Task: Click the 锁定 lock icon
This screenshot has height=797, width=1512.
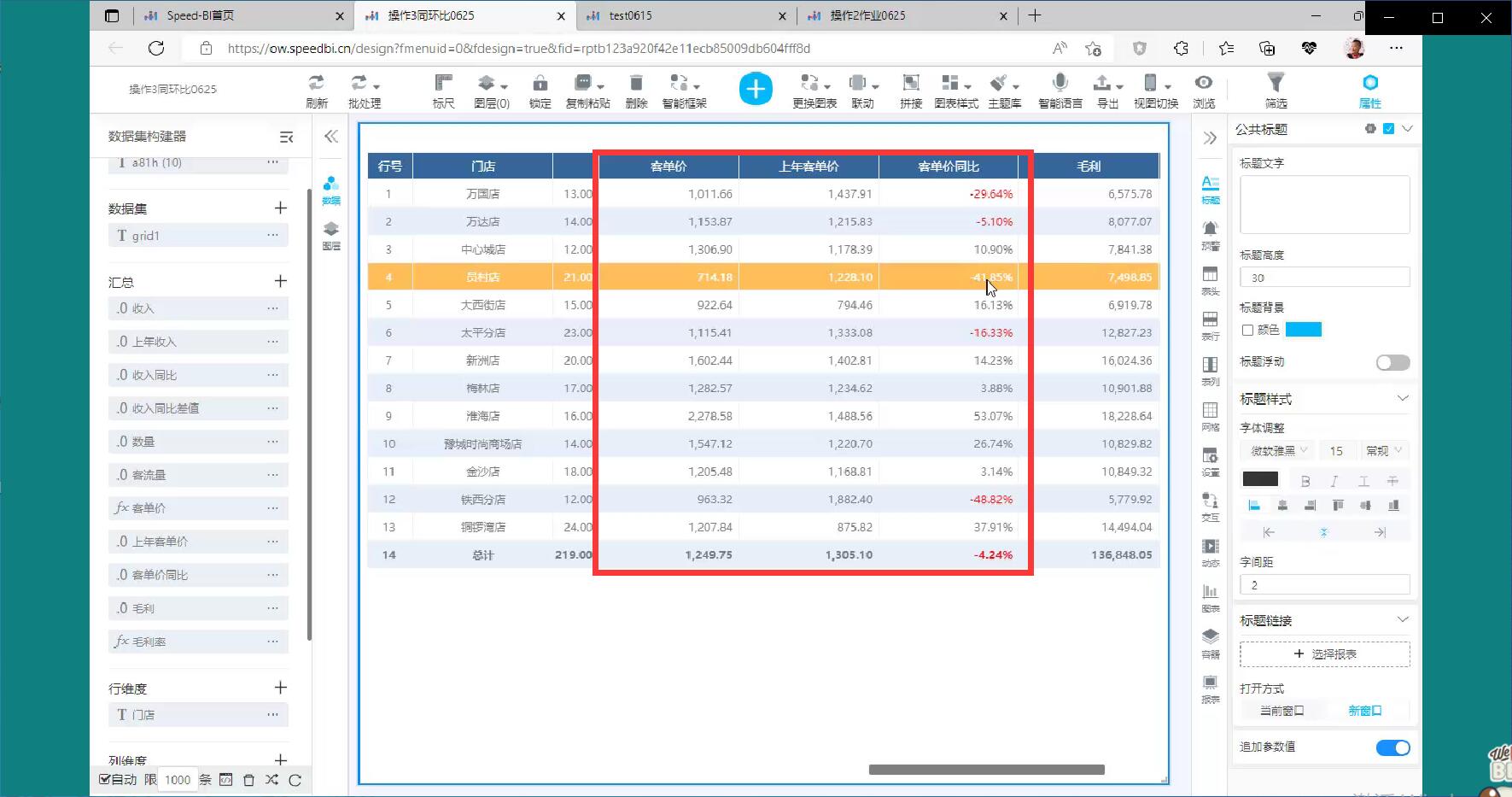Action: [x=540, y=84]
